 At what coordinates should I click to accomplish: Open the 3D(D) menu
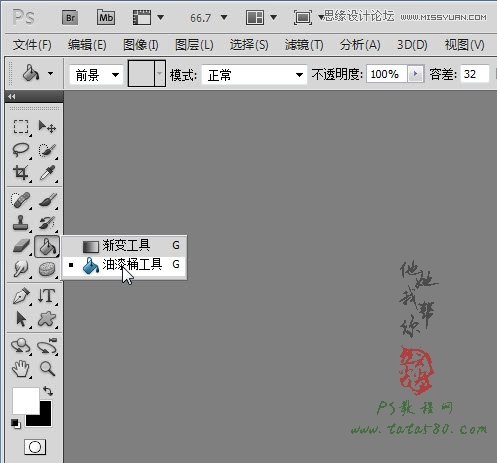pos(412,45)
